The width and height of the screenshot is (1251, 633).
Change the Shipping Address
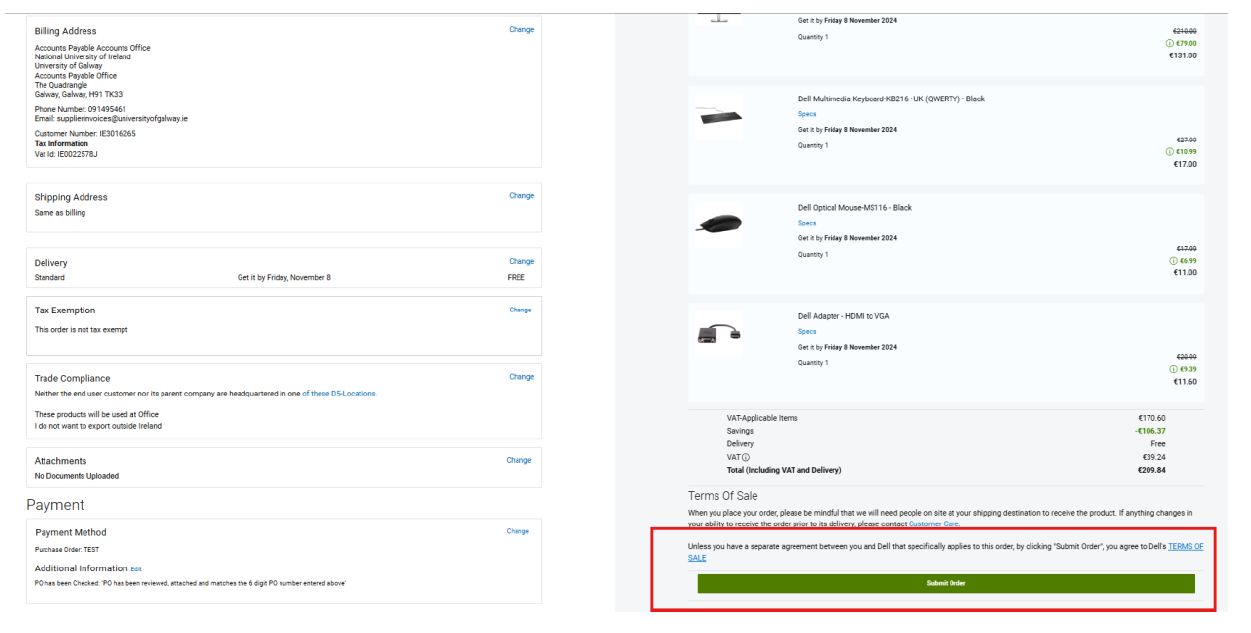(x=521, y=196)
